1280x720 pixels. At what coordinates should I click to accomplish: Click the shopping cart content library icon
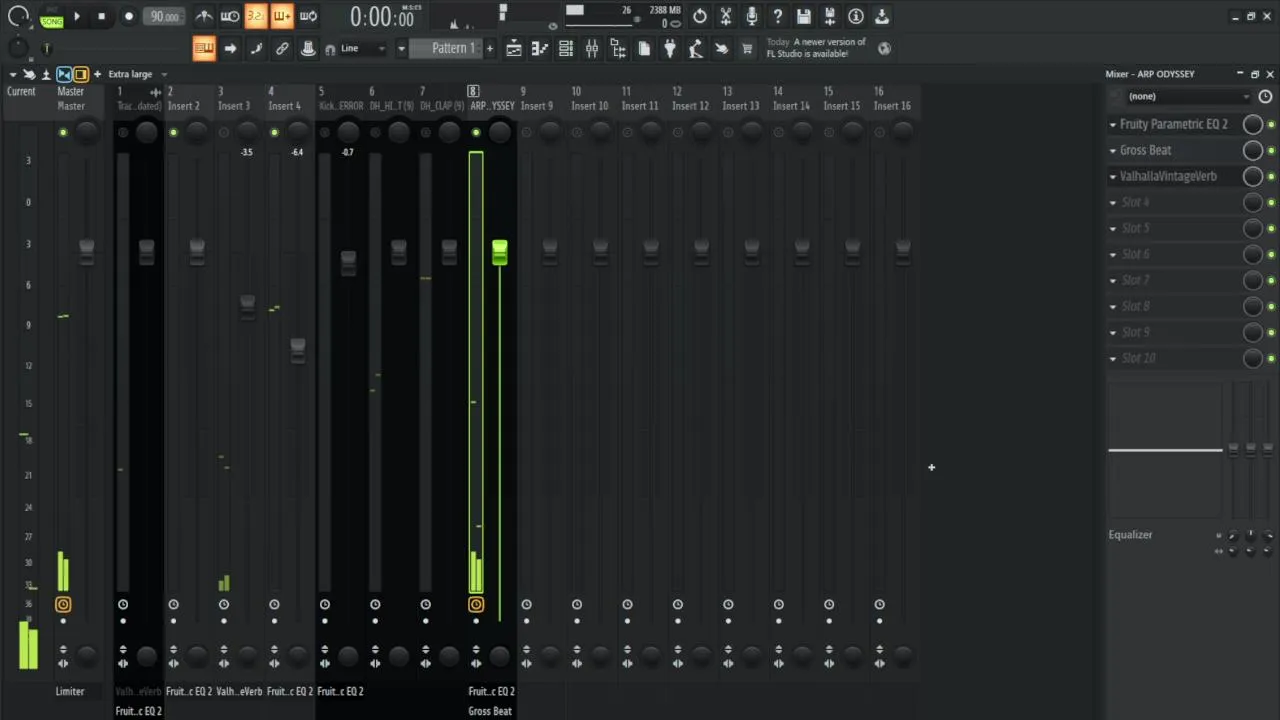pos(747,48)
